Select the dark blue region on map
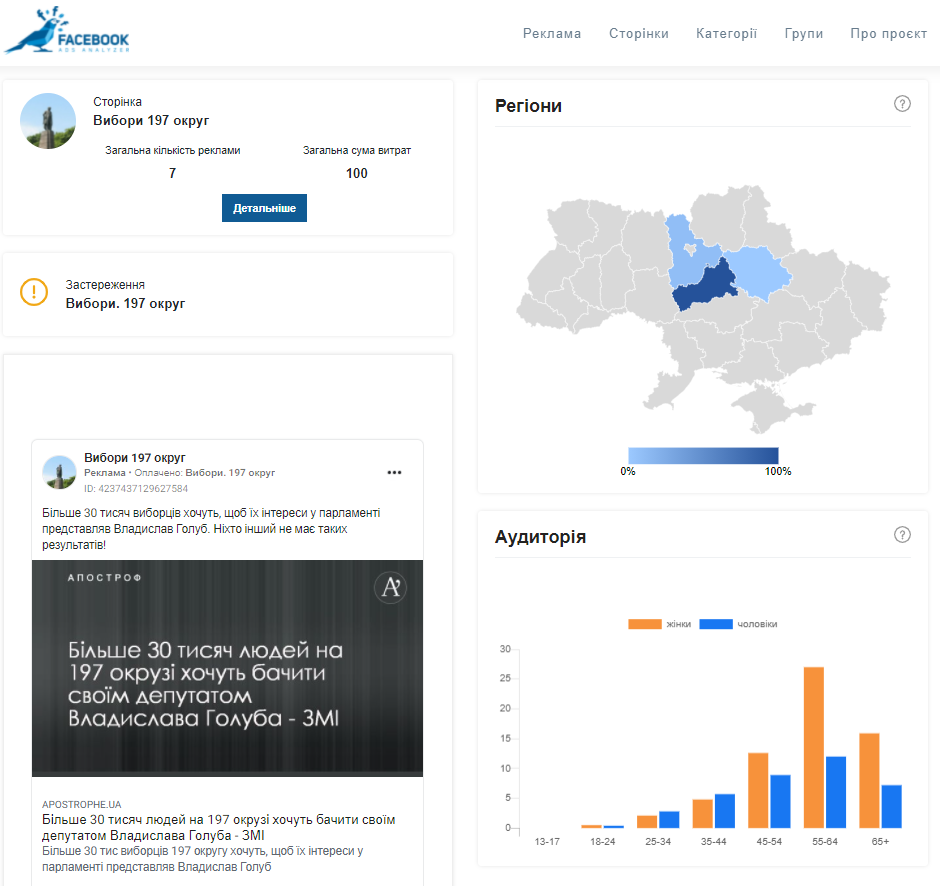The image size is (940, 886). [704, 287]
